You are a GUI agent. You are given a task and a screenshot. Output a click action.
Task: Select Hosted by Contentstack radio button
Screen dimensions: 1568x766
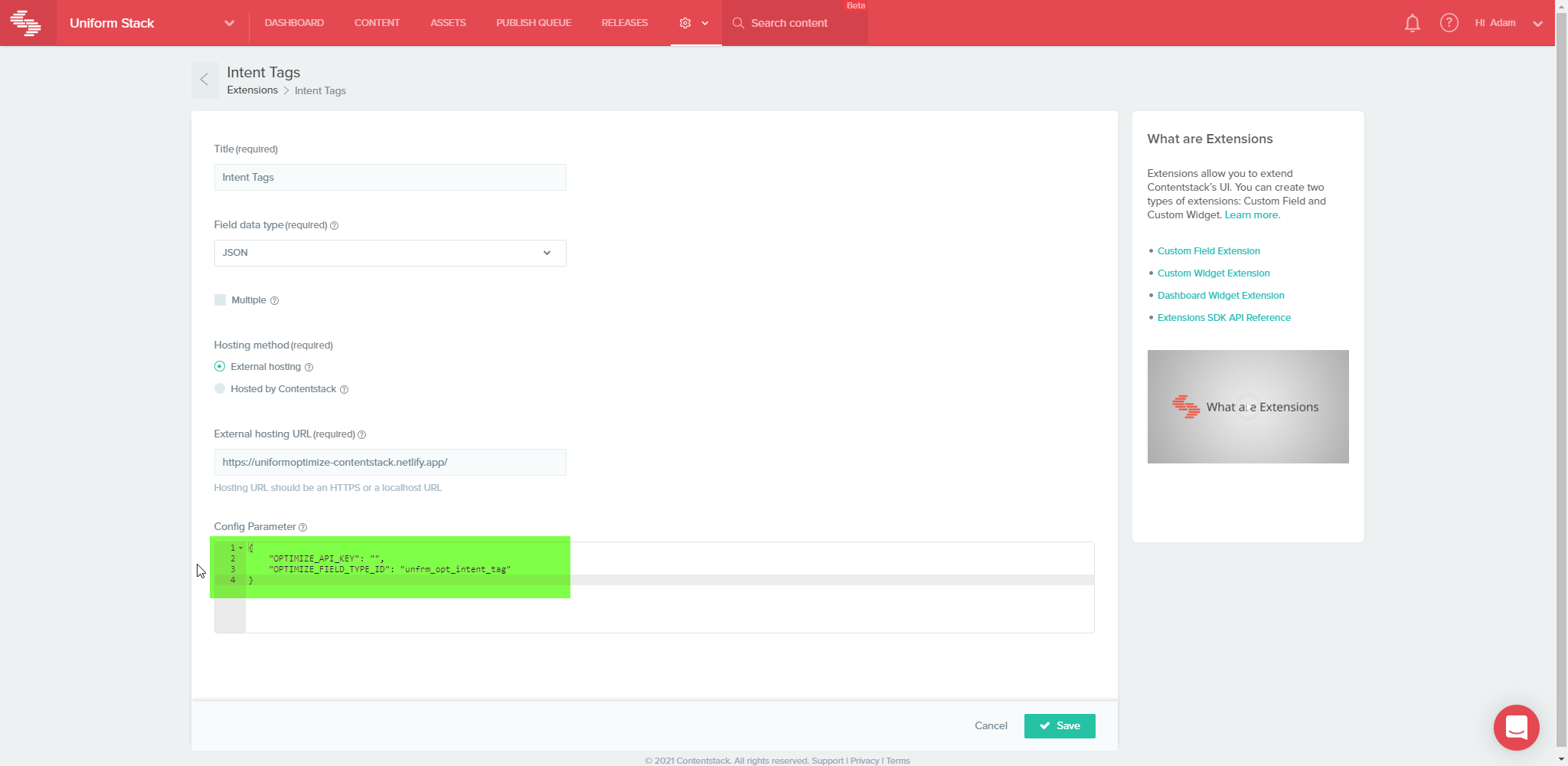(x=220, y=388)
